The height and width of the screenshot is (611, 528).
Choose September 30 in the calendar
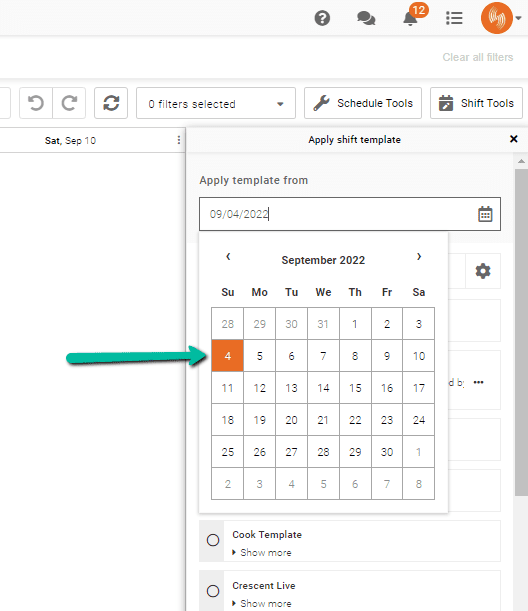point(387,452)
